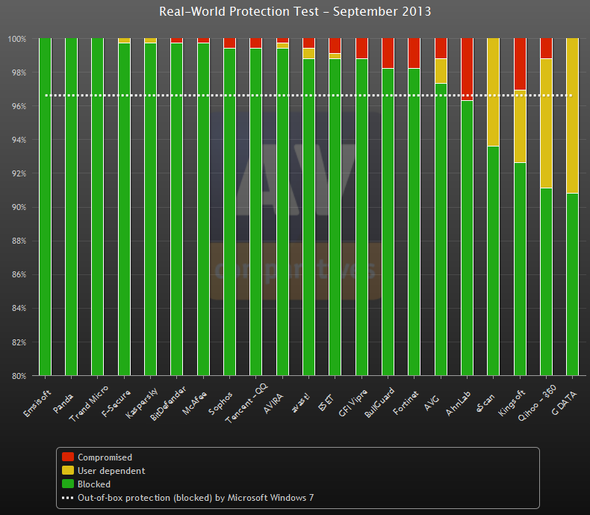
Task: Click the red Compromised legend swatch
Action: [x=68, y=457]
